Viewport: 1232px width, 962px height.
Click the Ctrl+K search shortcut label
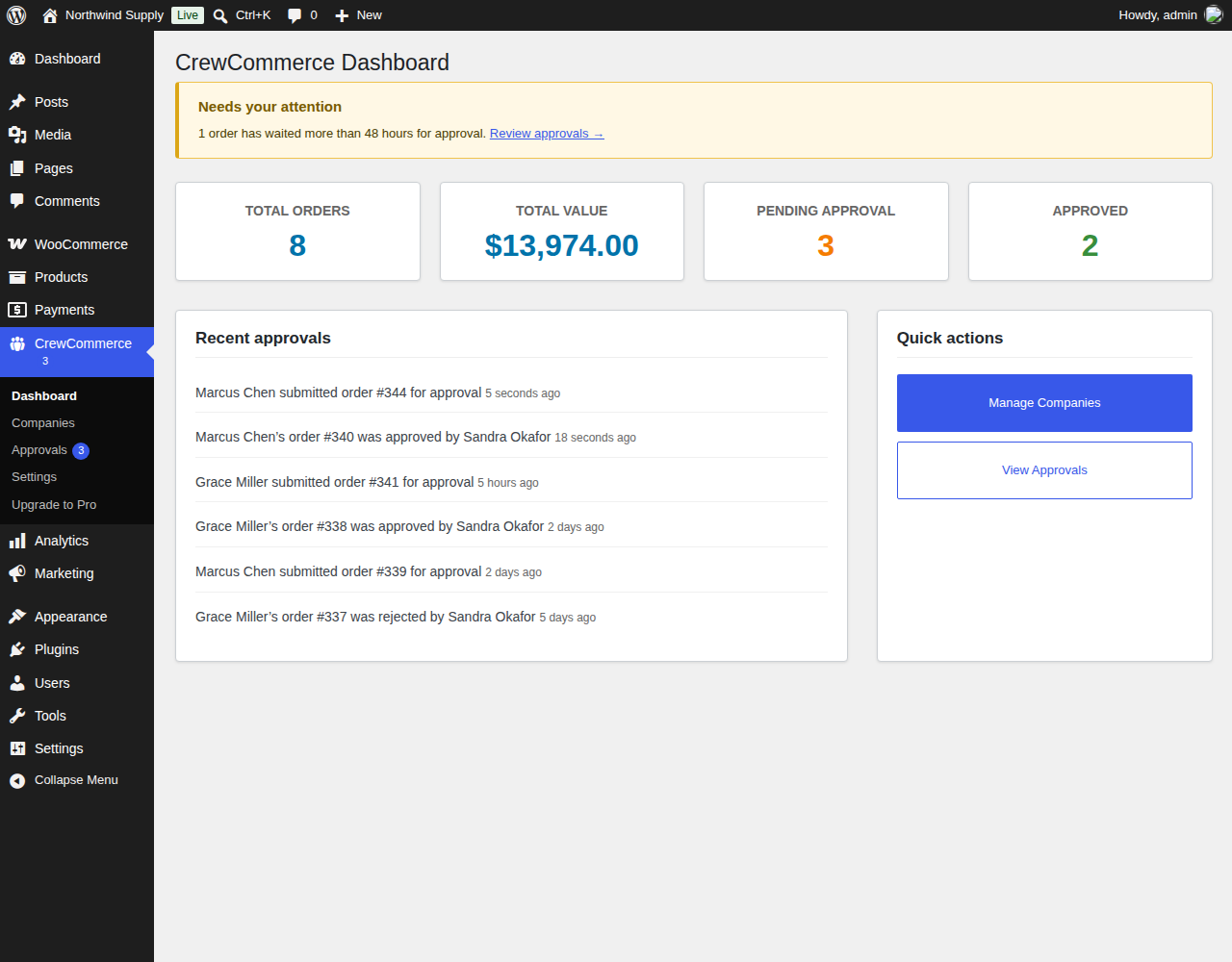click(253, 15)
